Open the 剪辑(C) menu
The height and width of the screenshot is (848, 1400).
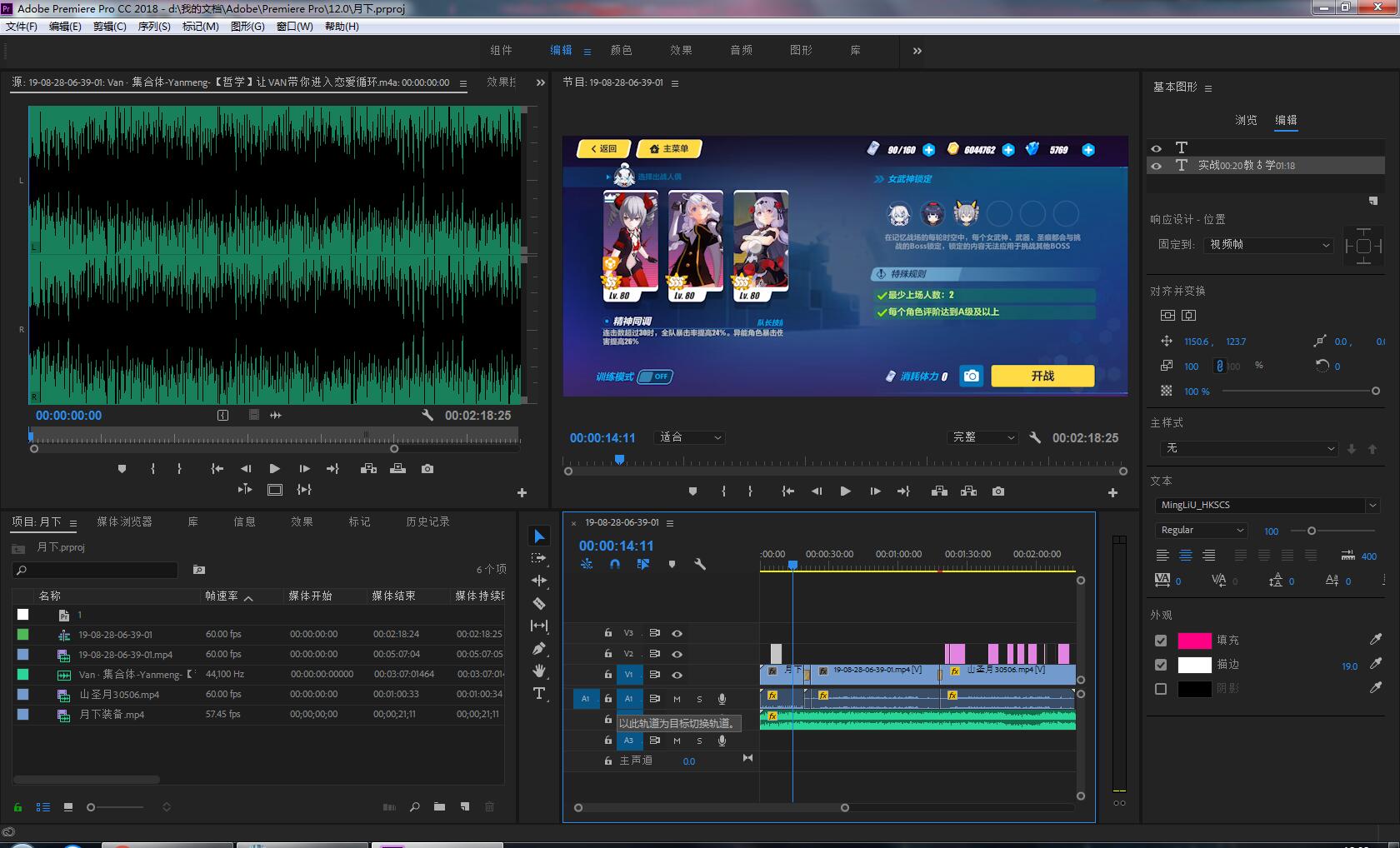coord(110,27)
